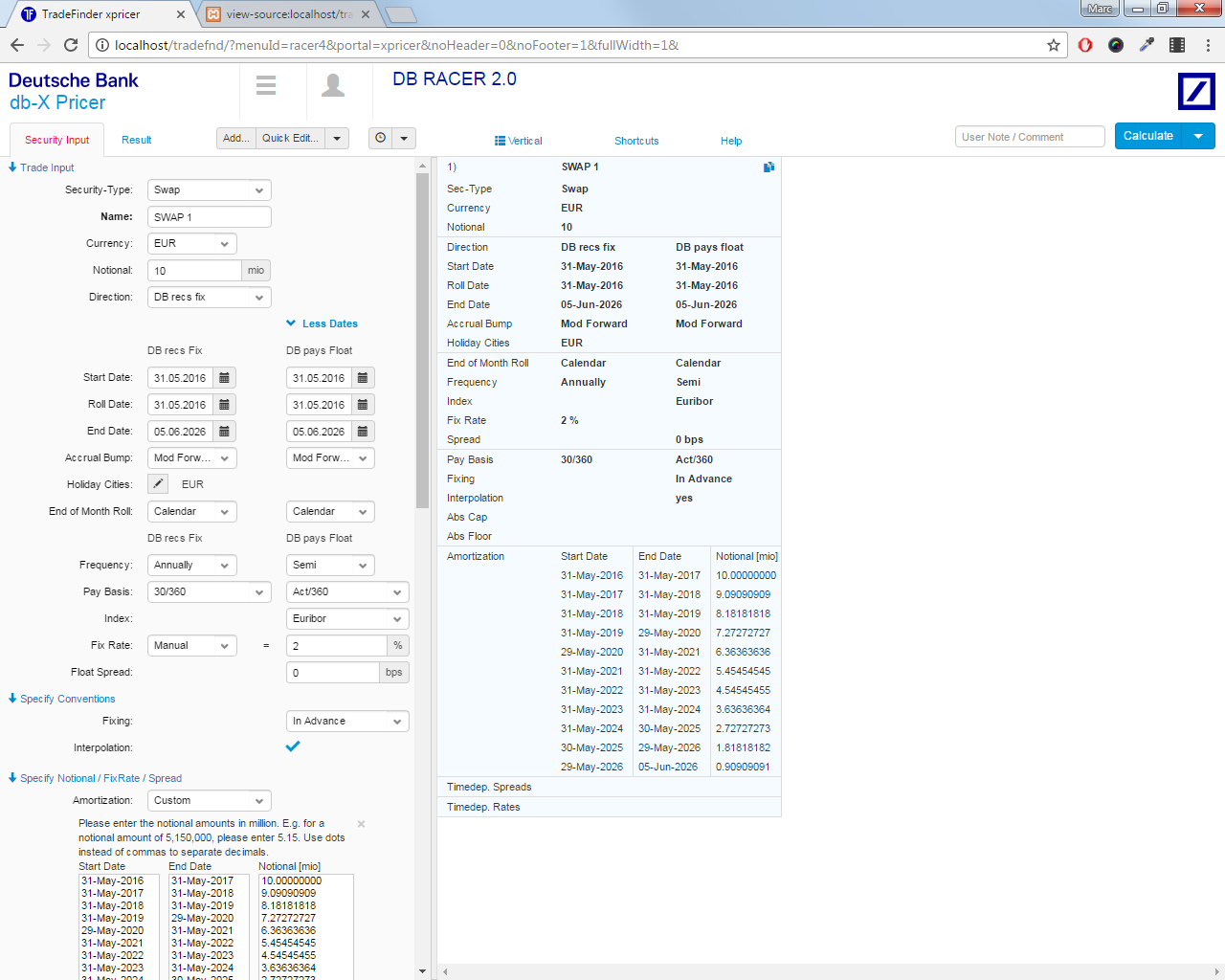
Task: Click the clock history icon
Action: (381, 138)
